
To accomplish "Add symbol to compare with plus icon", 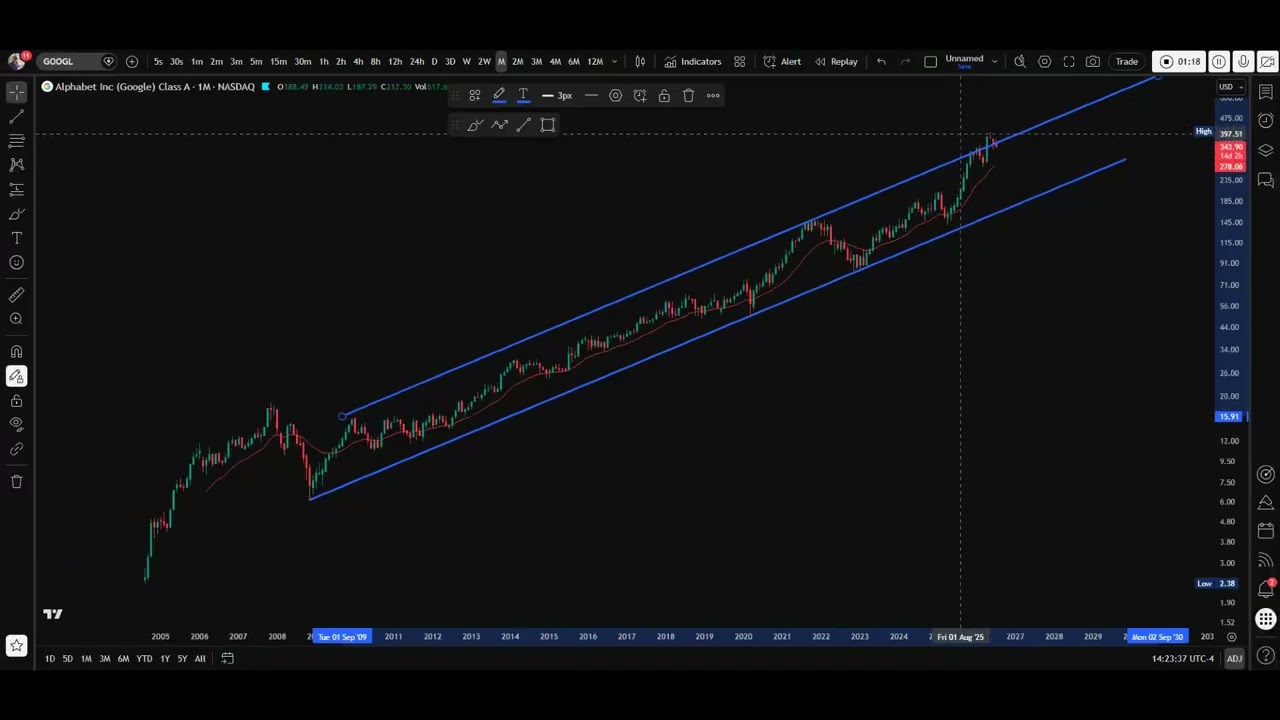I will click(132, 62).
